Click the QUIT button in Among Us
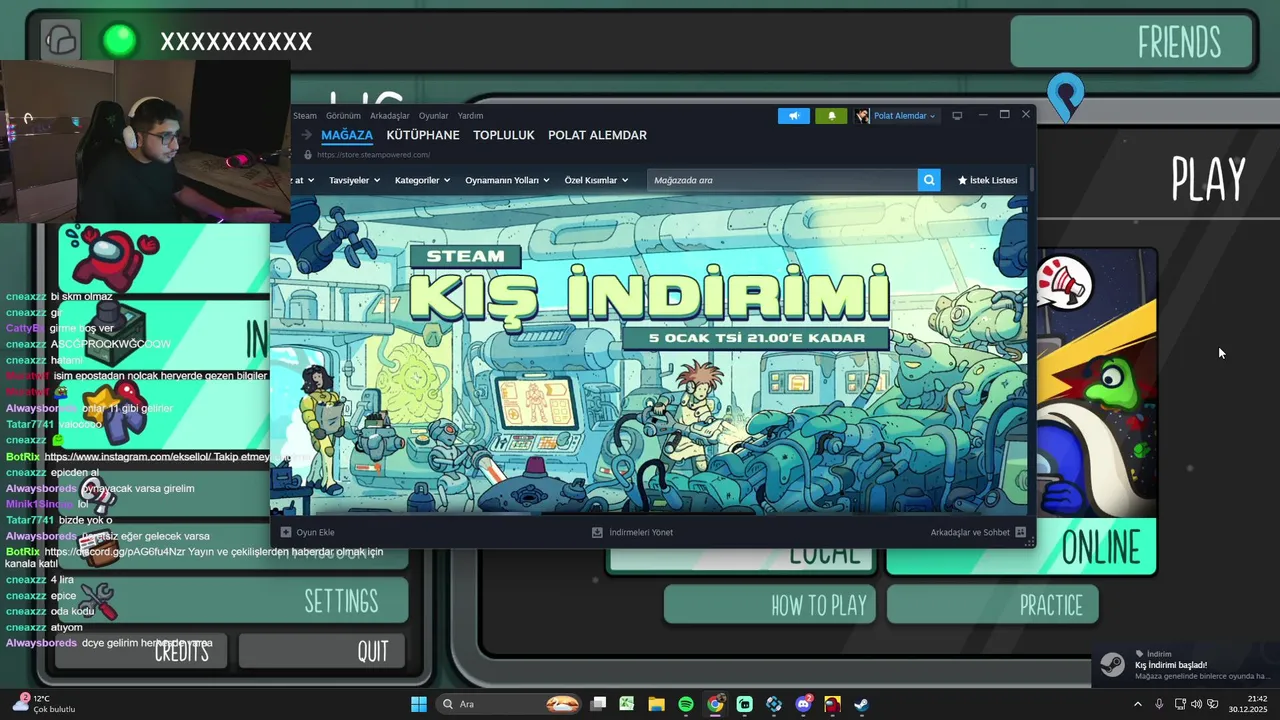The width and height of the screenshot is (1280, 720). point(322,651)
